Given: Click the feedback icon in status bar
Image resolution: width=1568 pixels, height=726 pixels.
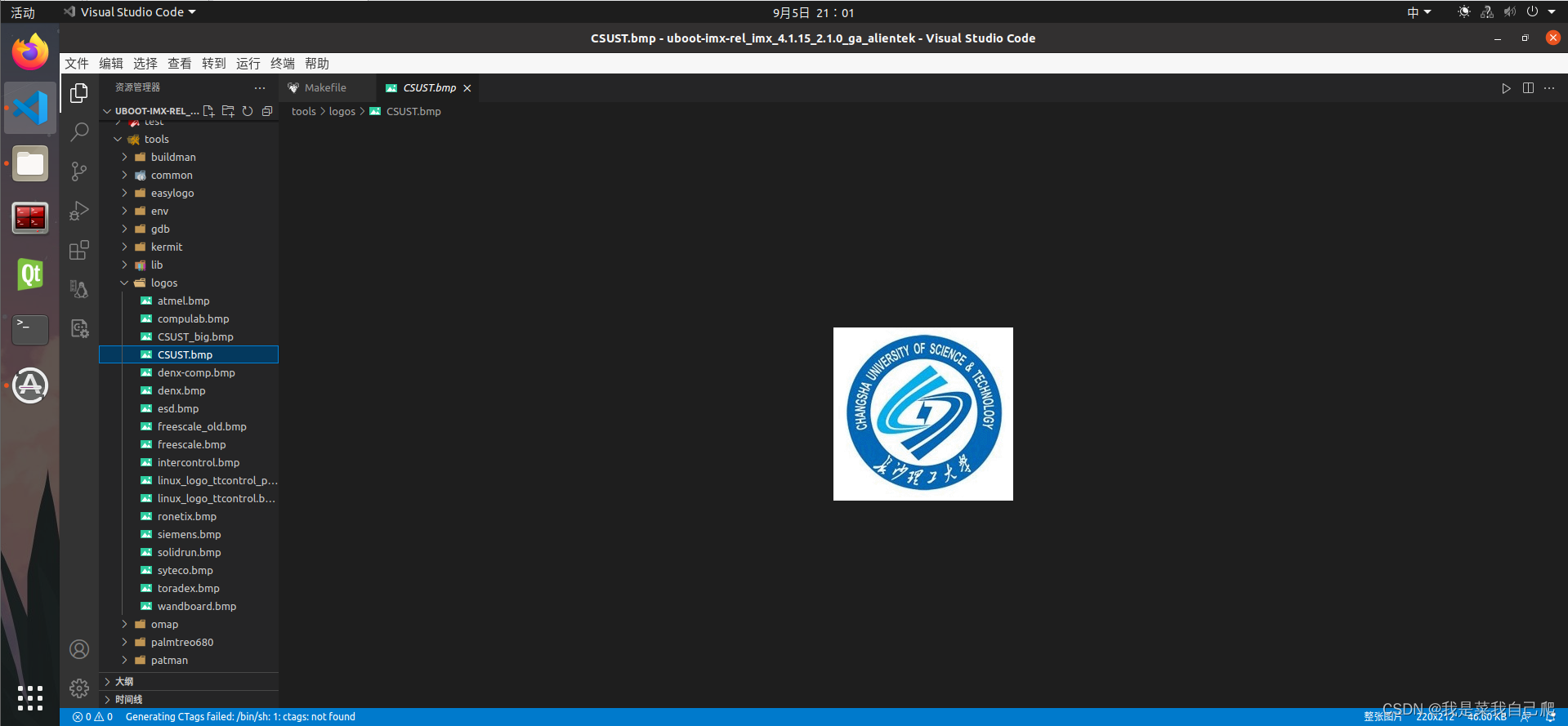Looking at the screenshot, I should pyautogui.click(x=1525, y=717).
